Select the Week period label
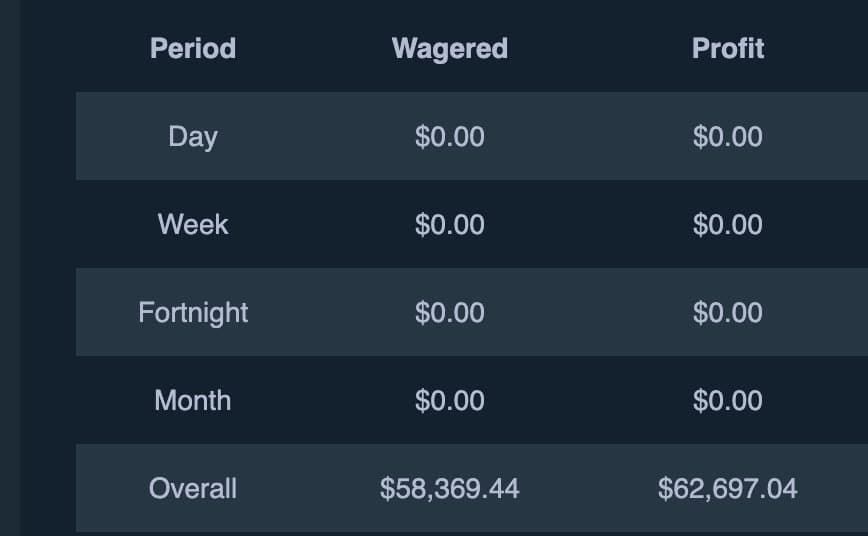This screenshot has width=868, height=536. point(193,224)
